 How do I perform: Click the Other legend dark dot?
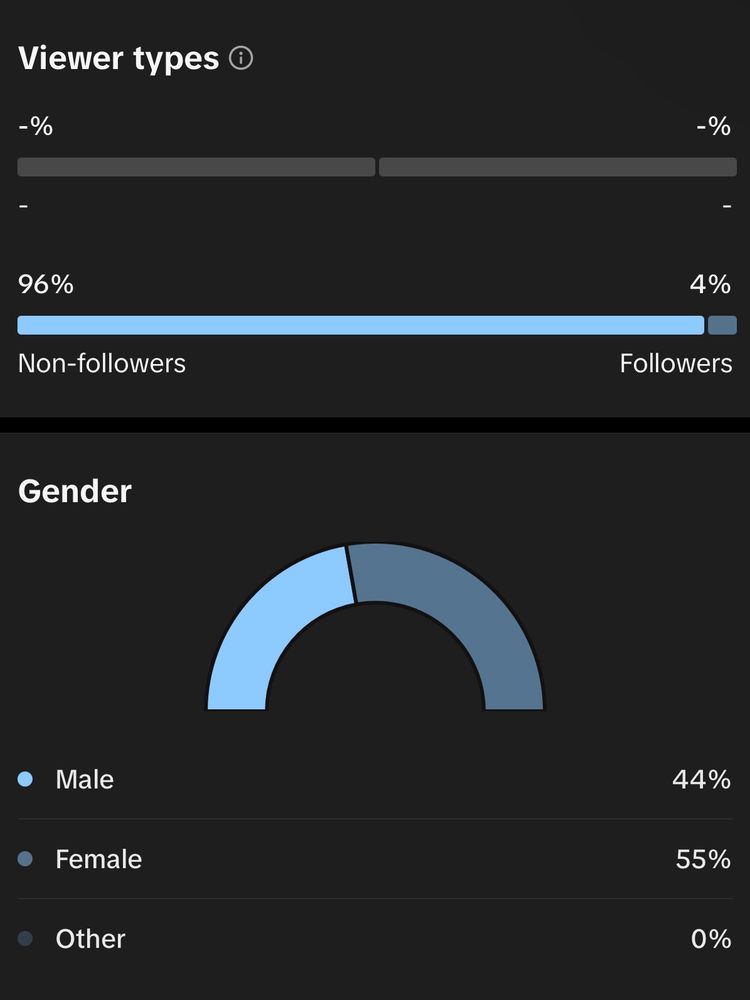tap(26, 939)
